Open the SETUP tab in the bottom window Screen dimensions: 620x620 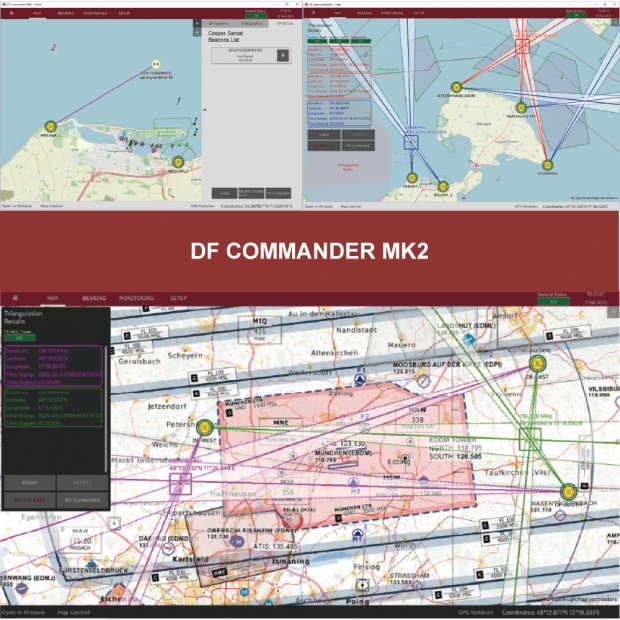[x=178, y=298]
